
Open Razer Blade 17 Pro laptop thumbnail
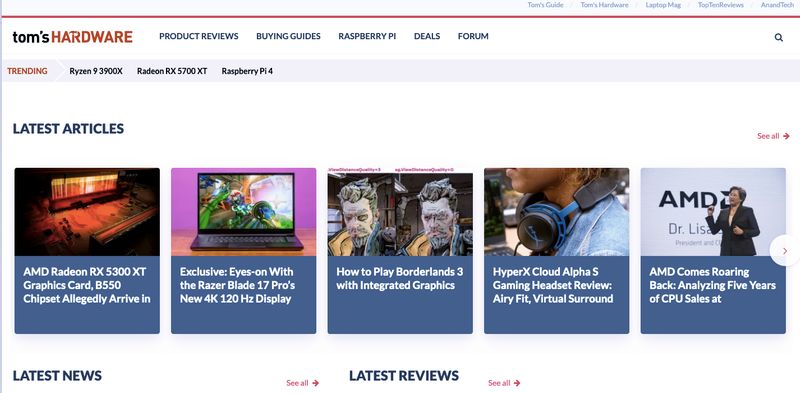pyautogui.click(x=243, y=212)
